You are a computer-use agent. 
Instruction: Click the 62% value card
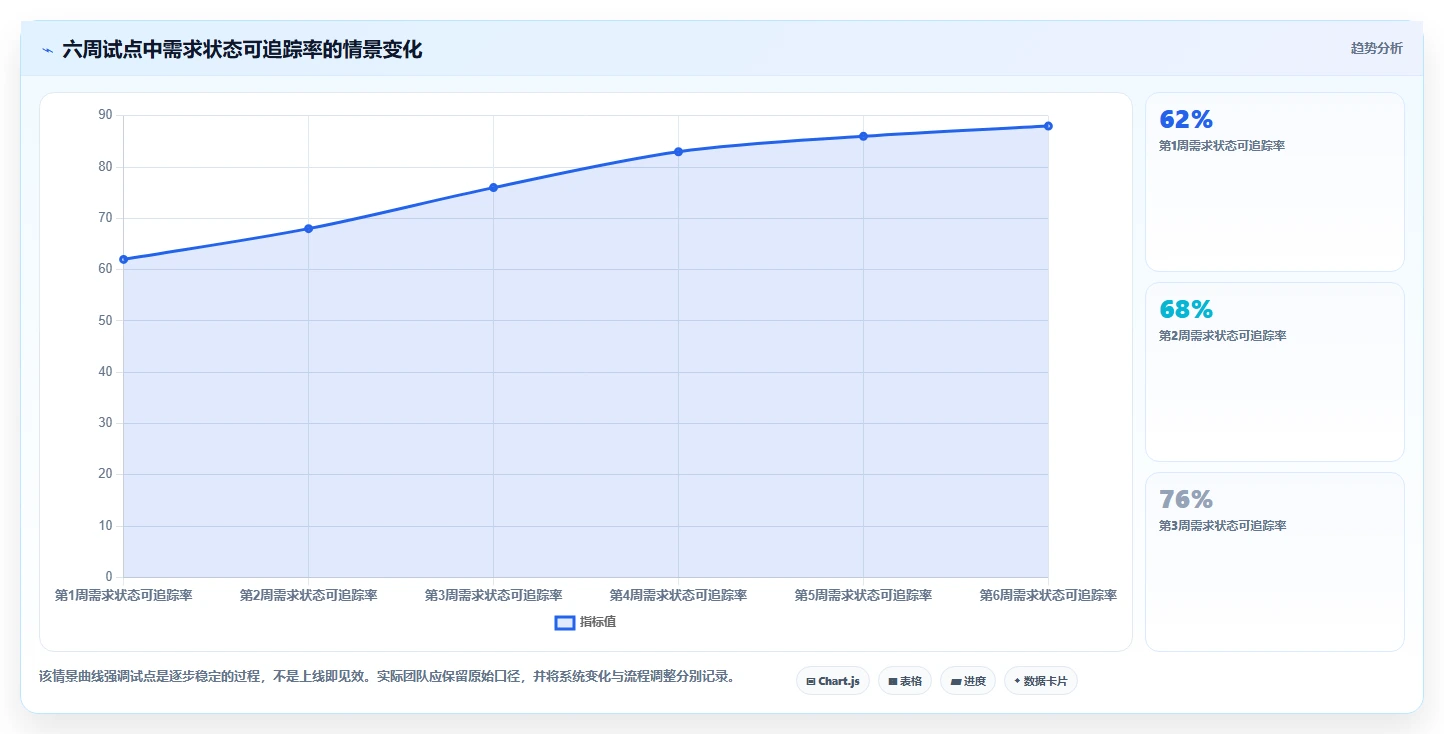(1274, 182)
